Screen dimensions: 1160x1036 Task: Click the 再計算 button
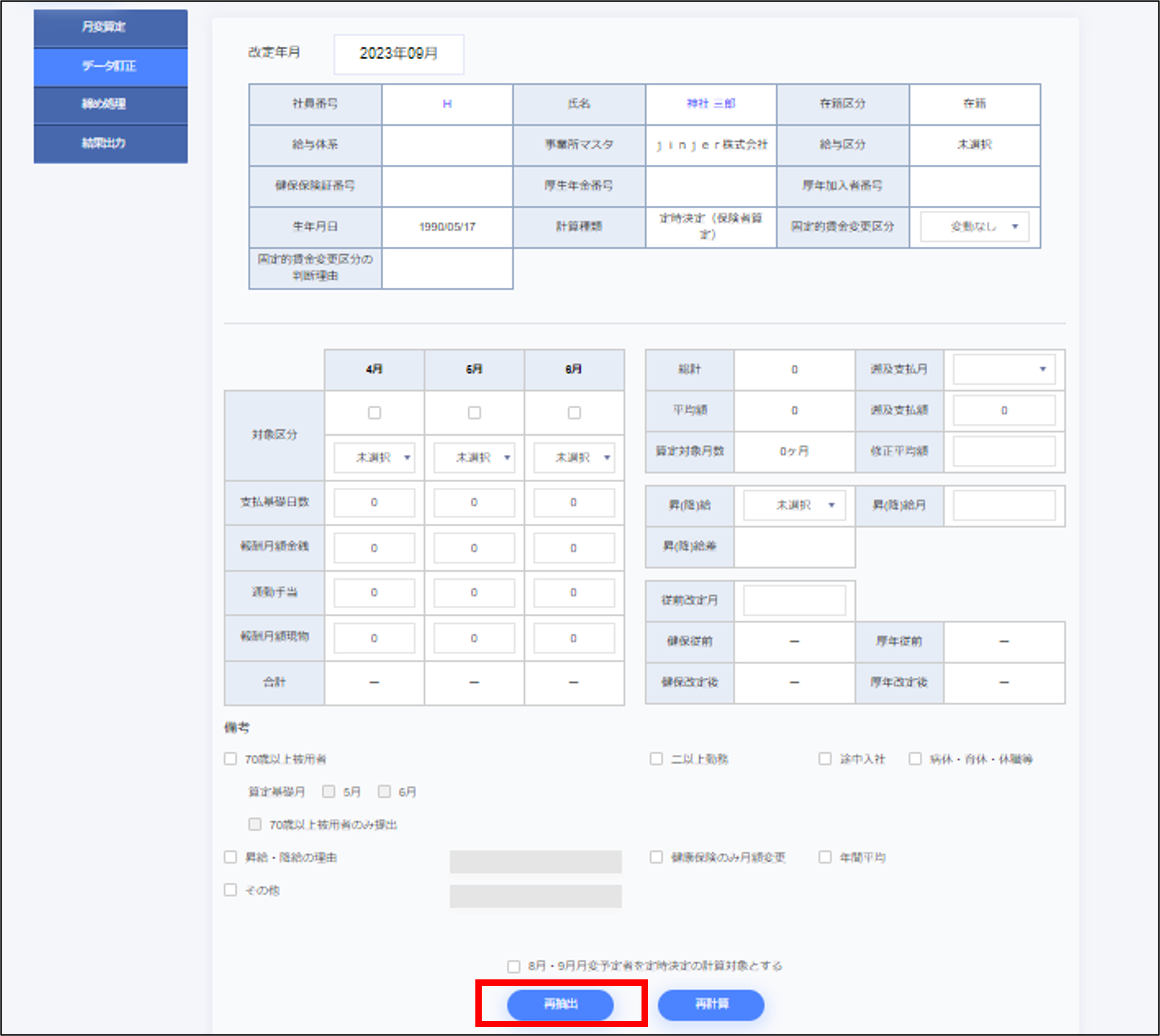click(x=711, y=1005)
